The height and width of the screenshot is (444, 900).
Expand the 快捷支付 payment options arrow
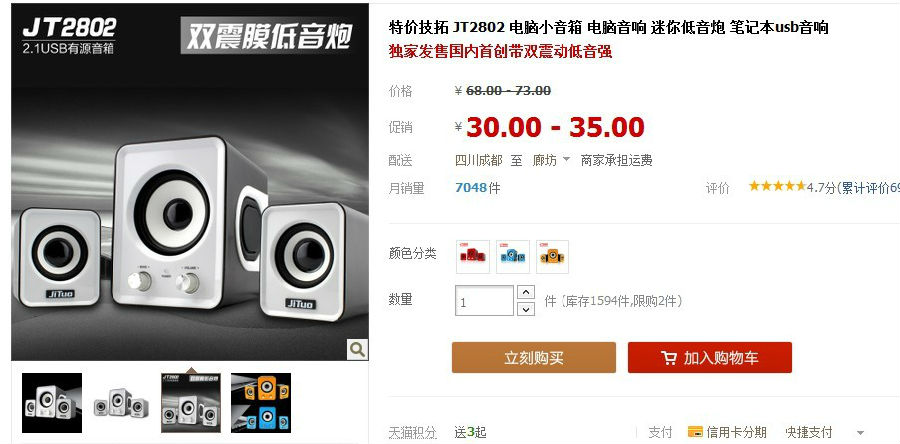[x=860, y=433]
